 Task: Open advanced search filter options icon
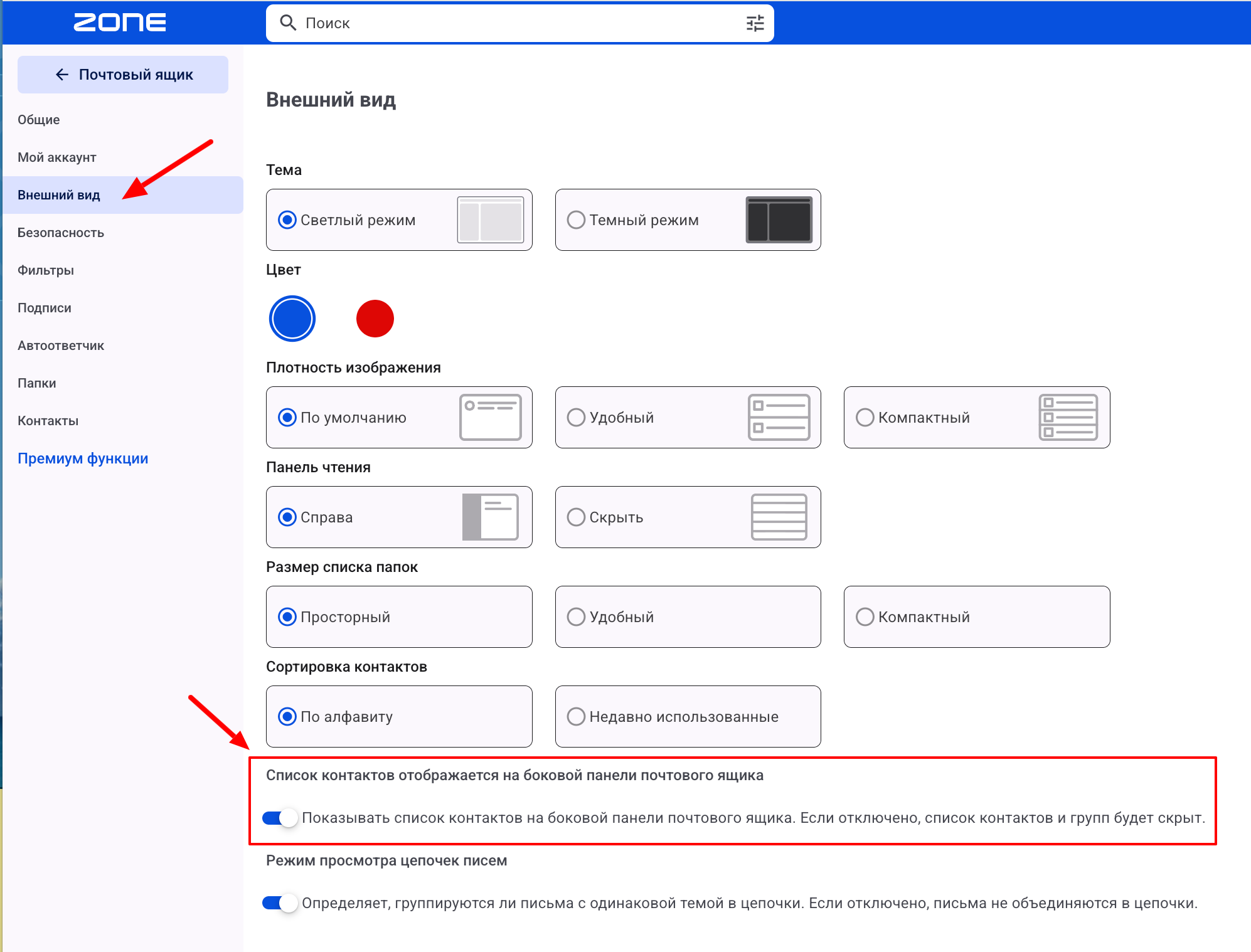(x=755, y=23)
